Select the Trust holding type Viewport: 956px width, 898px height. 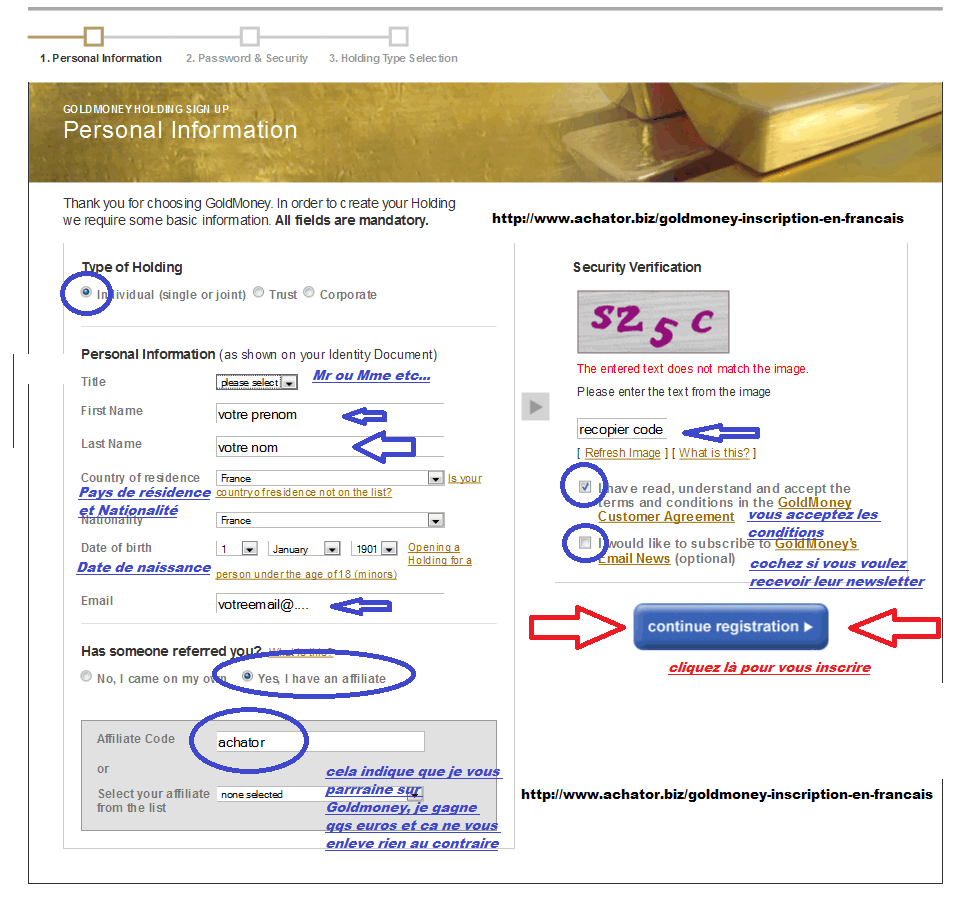click(x=259, y=293)
